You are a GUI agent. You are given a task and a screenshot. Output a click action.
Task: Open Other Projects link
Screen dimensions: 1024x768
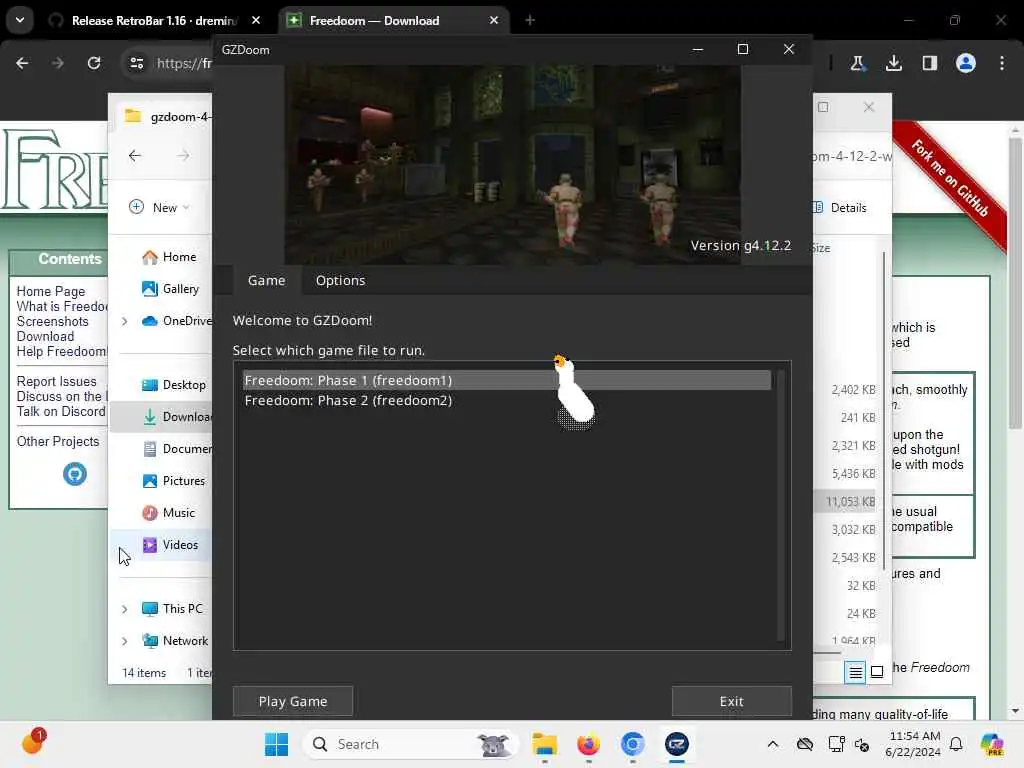coord(58,441)
